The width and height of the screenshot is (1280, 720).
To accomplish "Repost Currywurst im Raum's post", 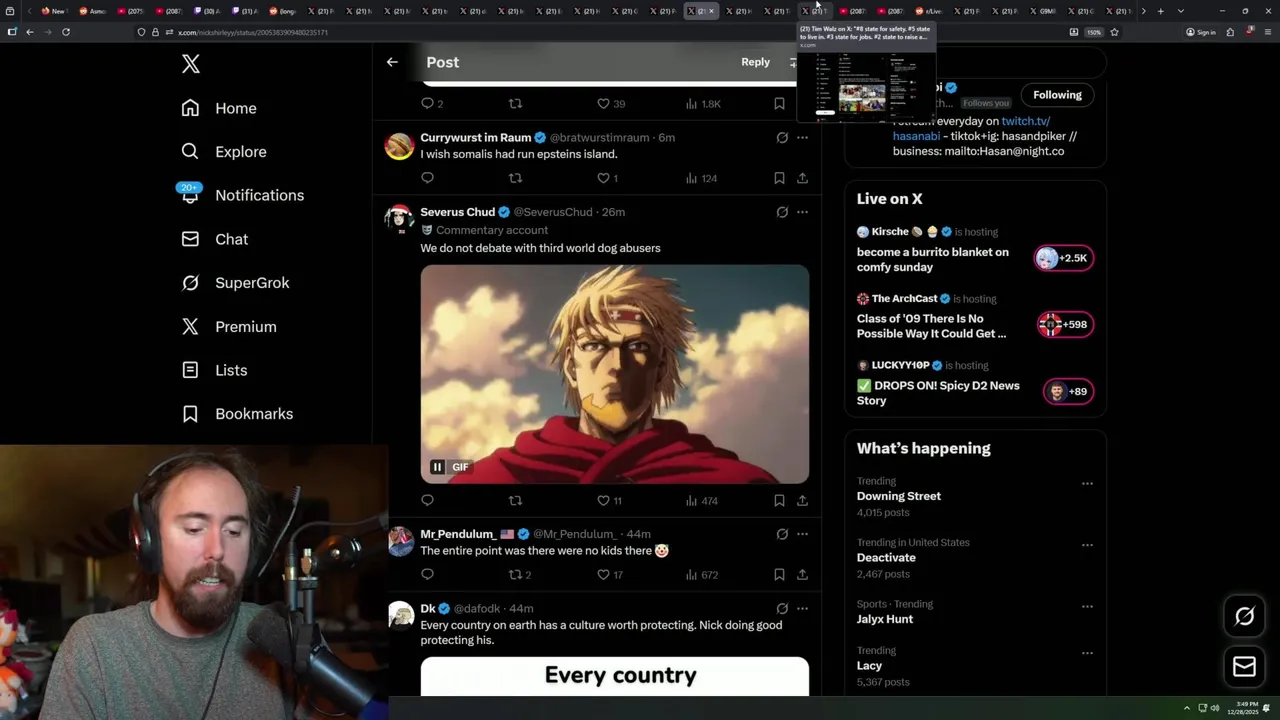I will point(515,178).
